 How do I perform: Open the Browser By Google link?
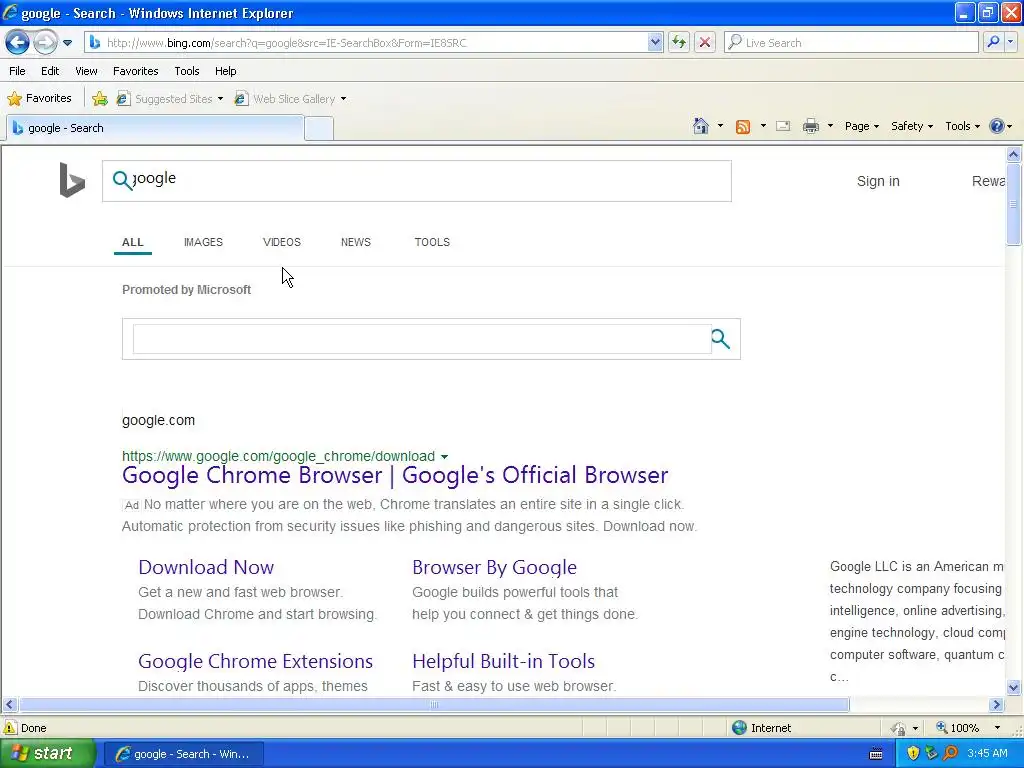pos(494,567)
